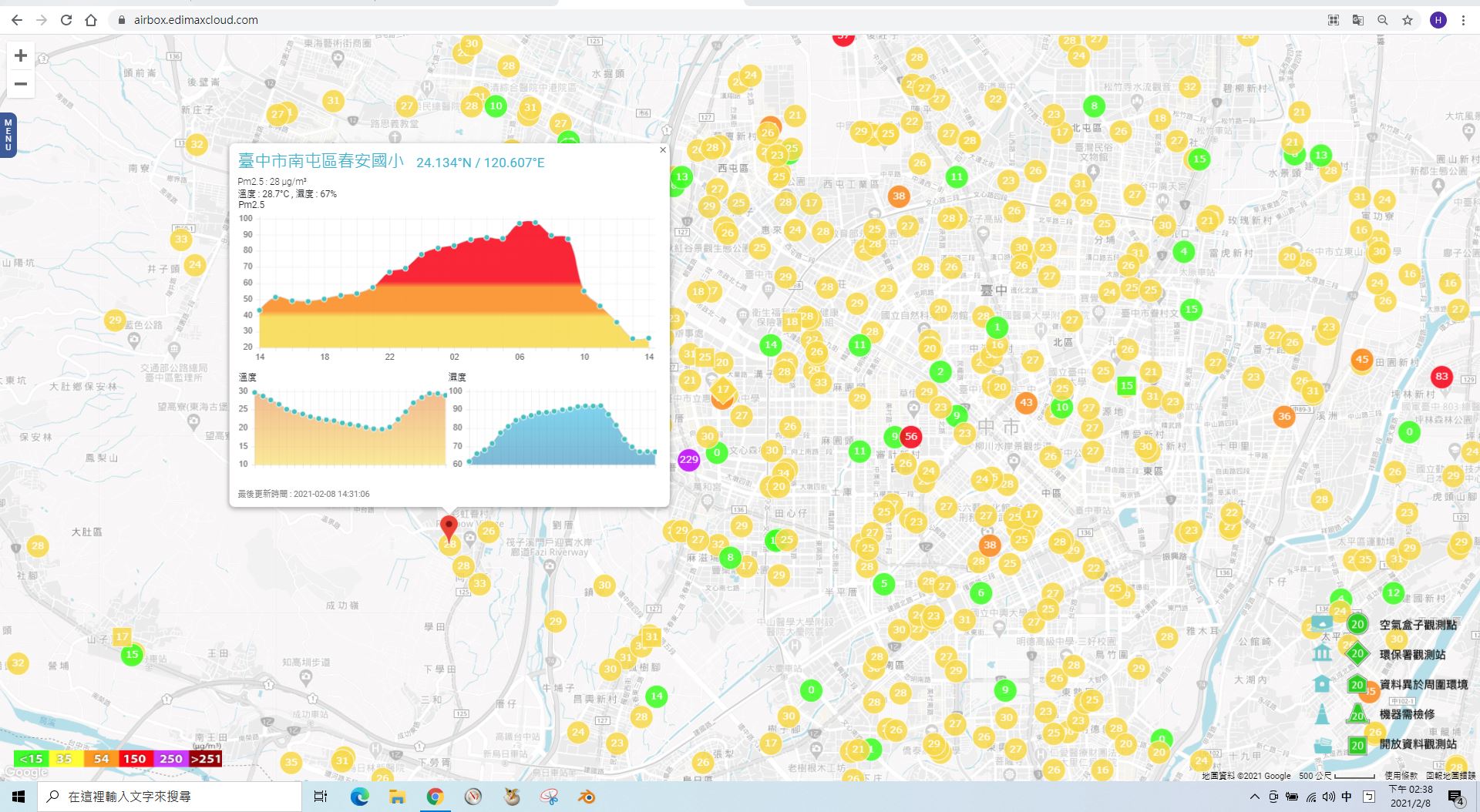The width and height of the screenshot is (1480, 812).
Task: Go back in browser history
Action: [17, 20]
